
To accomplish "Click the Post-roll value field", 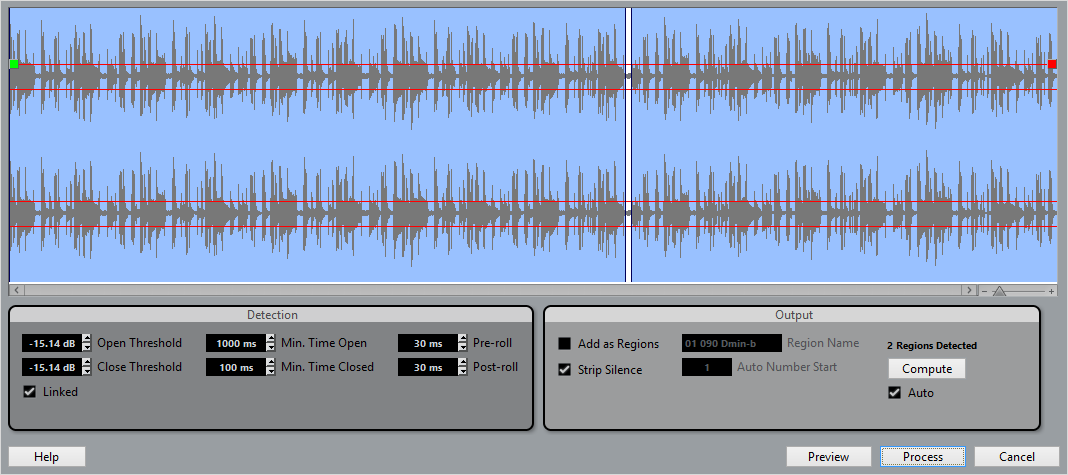I will 428,367.
